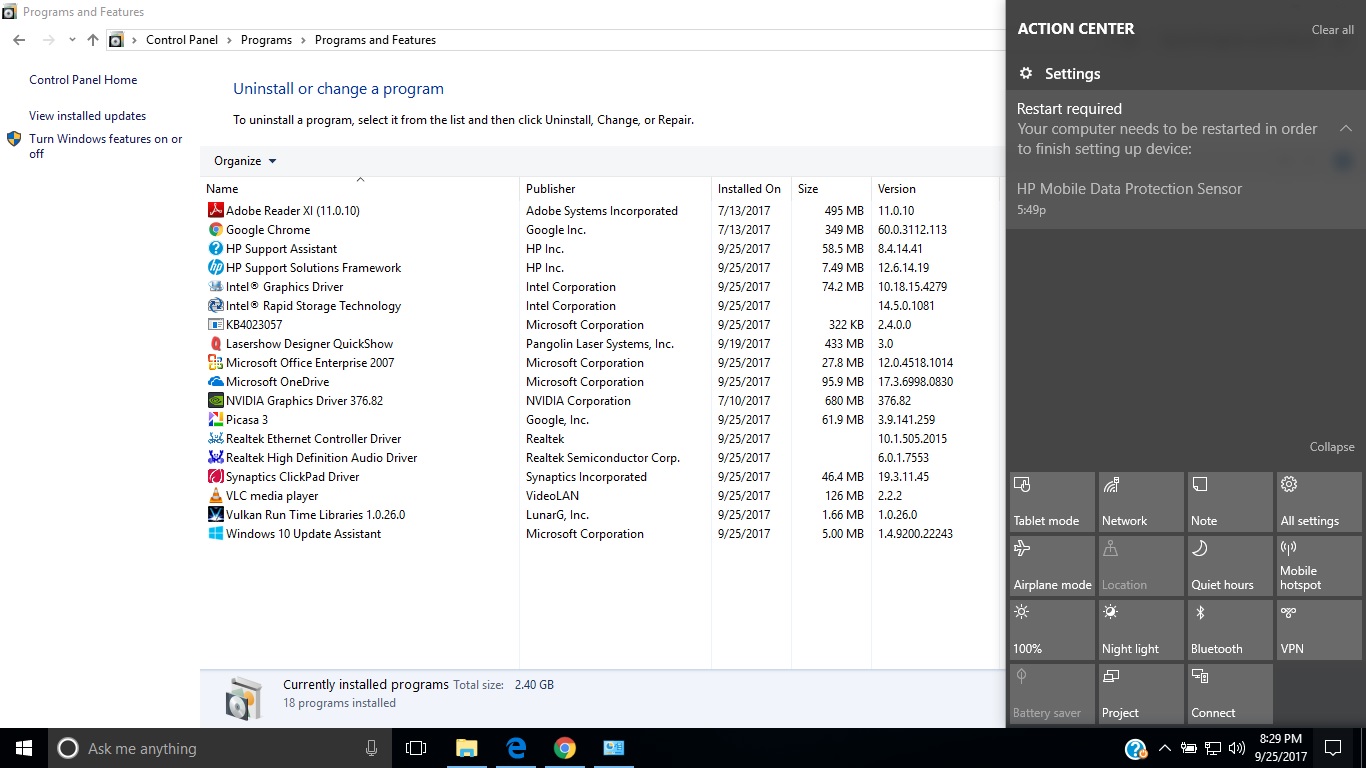Open View installed updates link
This screenshot has height=768, width=1366.
click(x=87, y=116)
